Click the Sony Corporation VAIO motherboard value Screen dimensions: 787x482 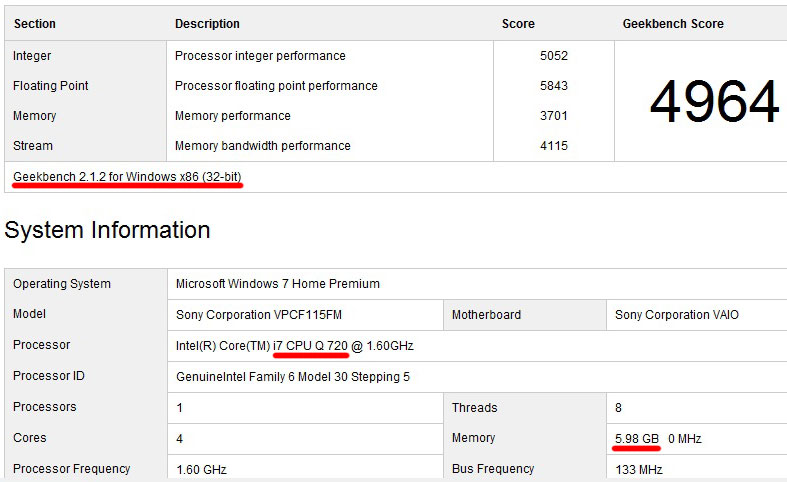[677, 315]
